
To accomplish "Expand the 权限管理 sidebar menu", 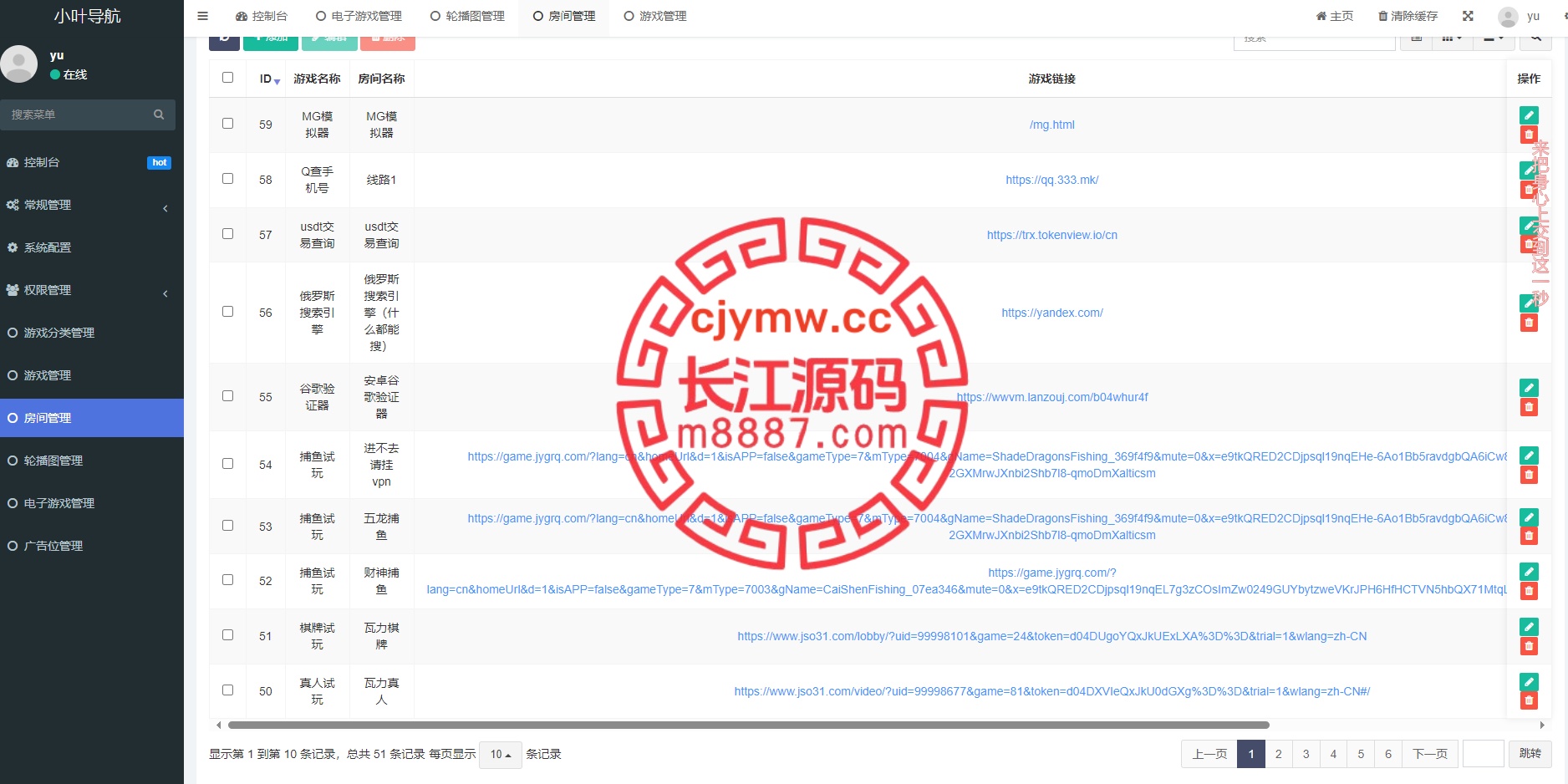I will coord(92,290).
